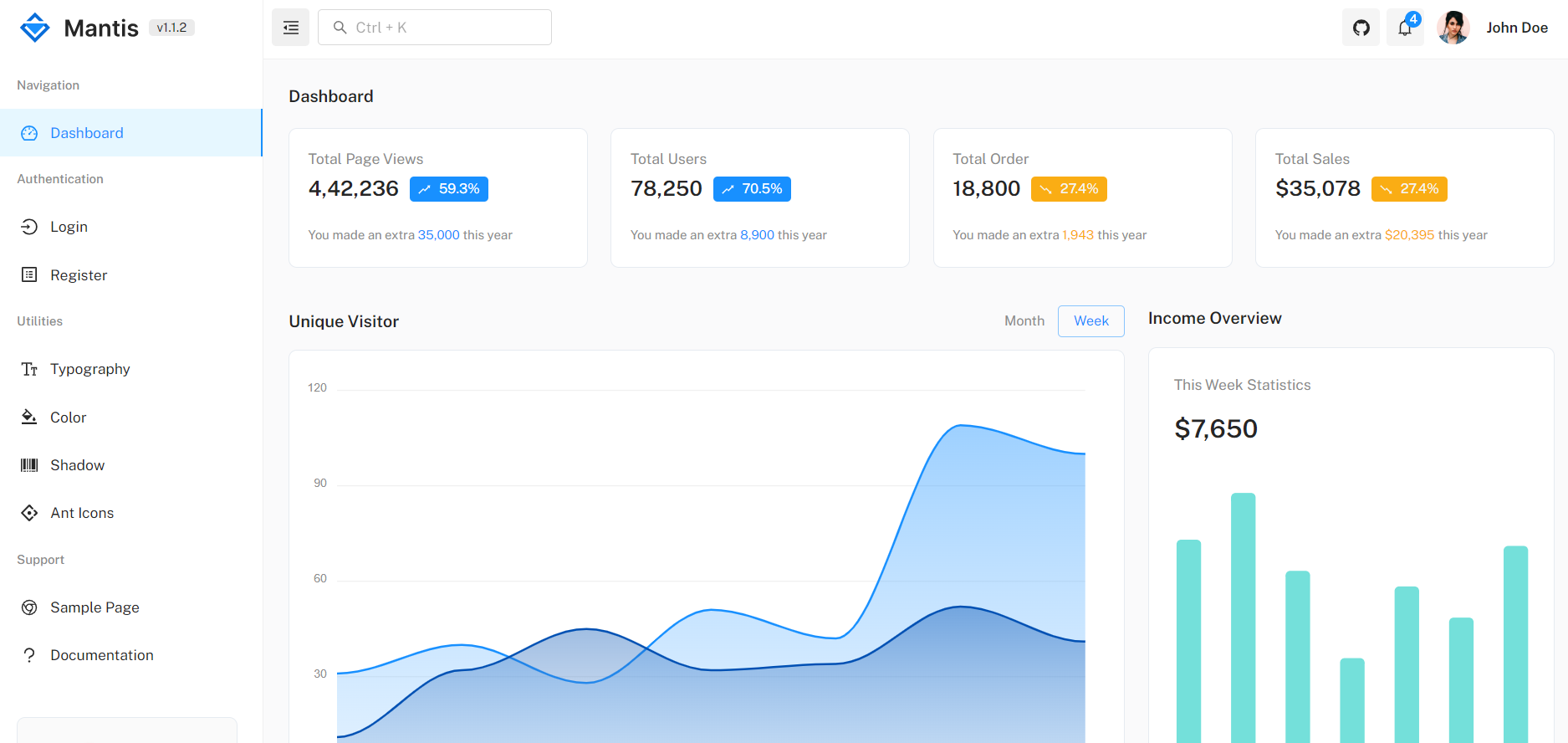Click y-axis label 120 on chart
Viewport: 1568px width, 743px height.
317,387
